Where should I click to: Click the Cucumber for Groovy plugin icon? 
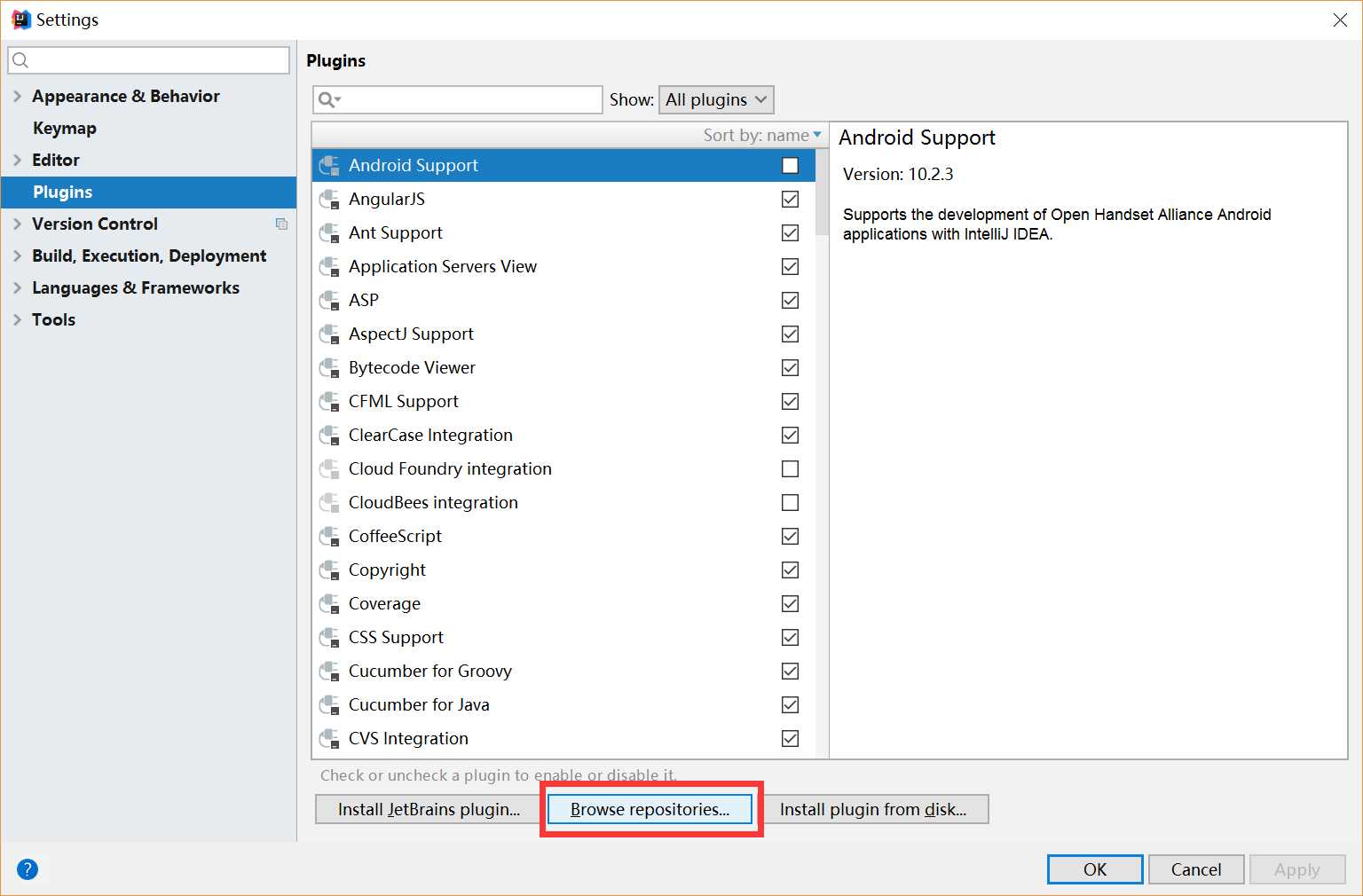tap(329, 672)
